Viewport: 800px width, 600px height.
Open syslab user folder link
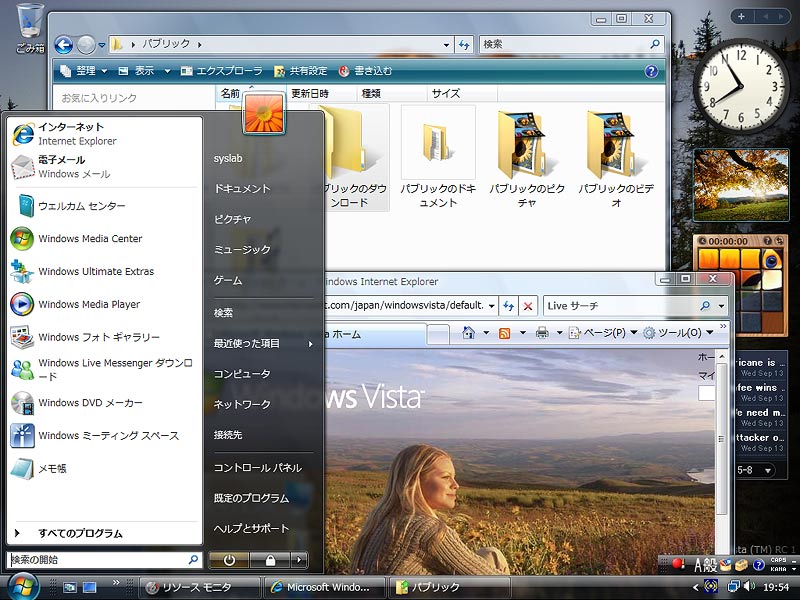click(x=228, y=159)
